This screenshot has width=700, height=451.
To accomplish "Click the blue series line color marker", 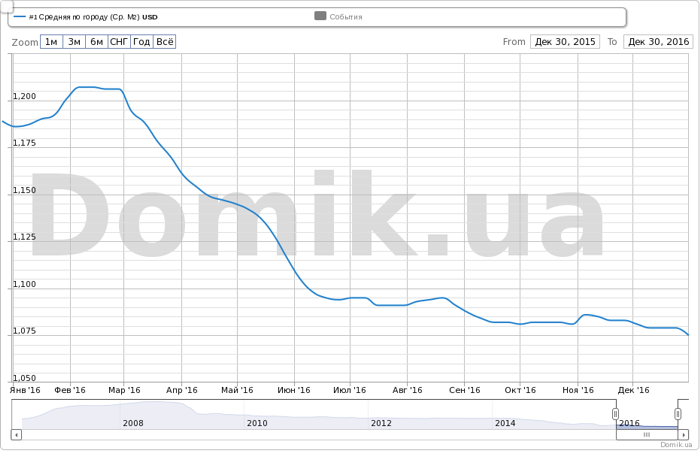I will [20, 17].
